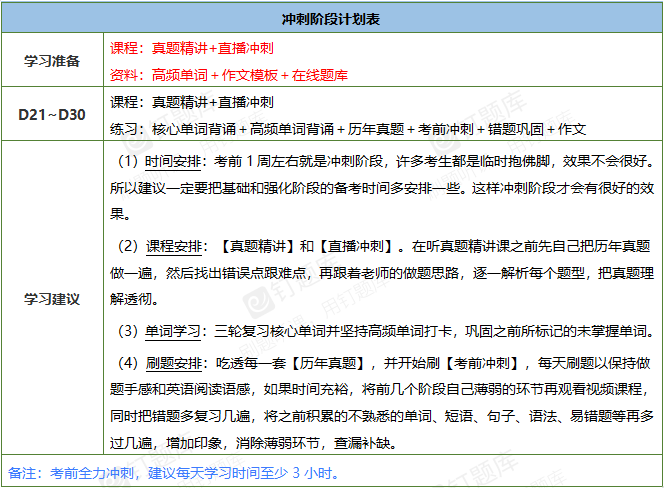
Task: Select the 学习建议 row header cell
Action: point(52,299)
